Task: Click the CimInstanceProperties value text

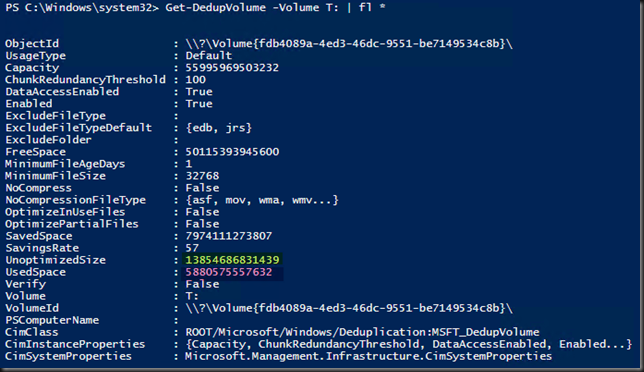Action: (x=409, y=344)
